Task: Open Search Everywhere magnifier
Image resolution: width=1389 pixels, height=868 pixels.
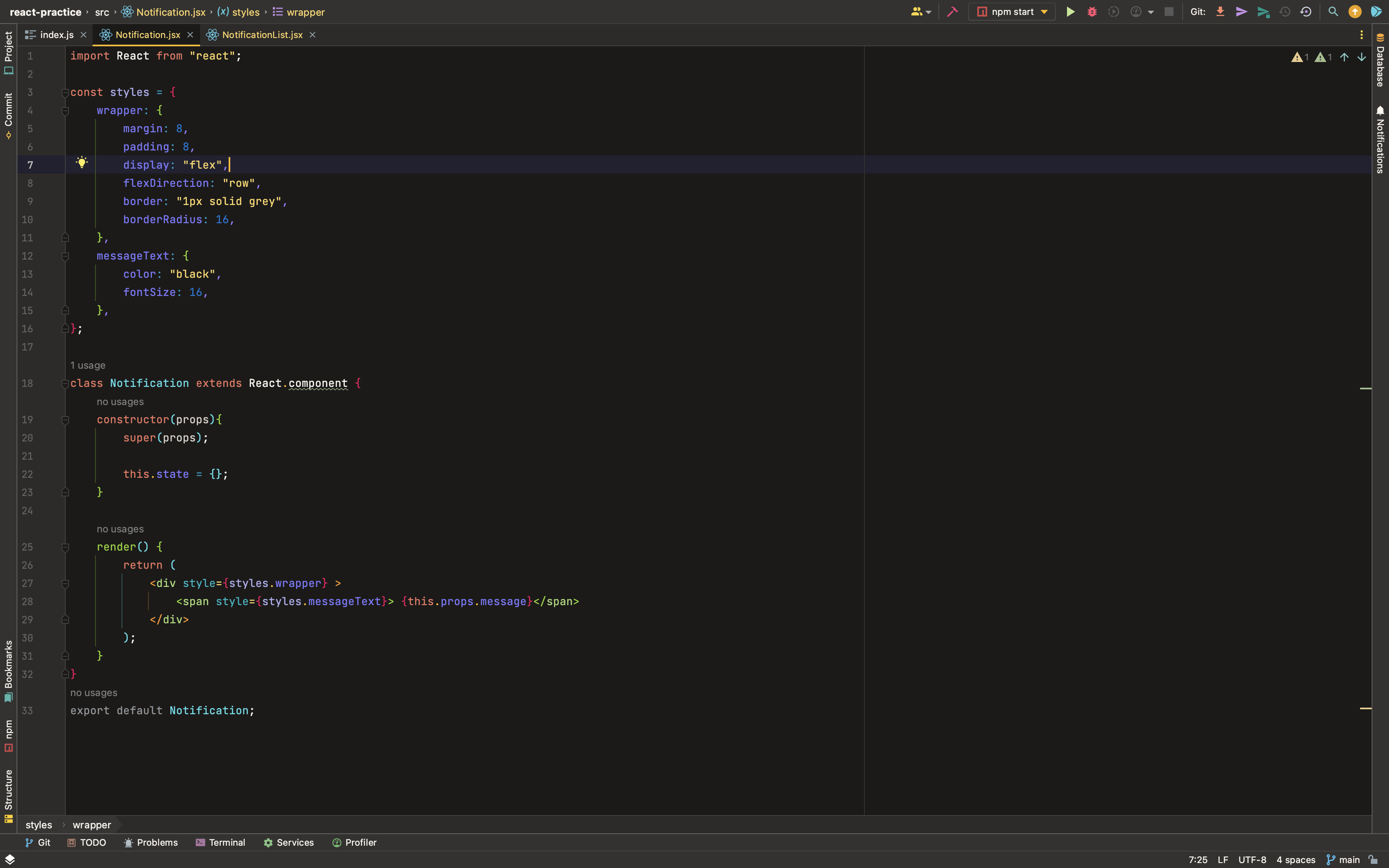Action: (x=1333, y=12)
